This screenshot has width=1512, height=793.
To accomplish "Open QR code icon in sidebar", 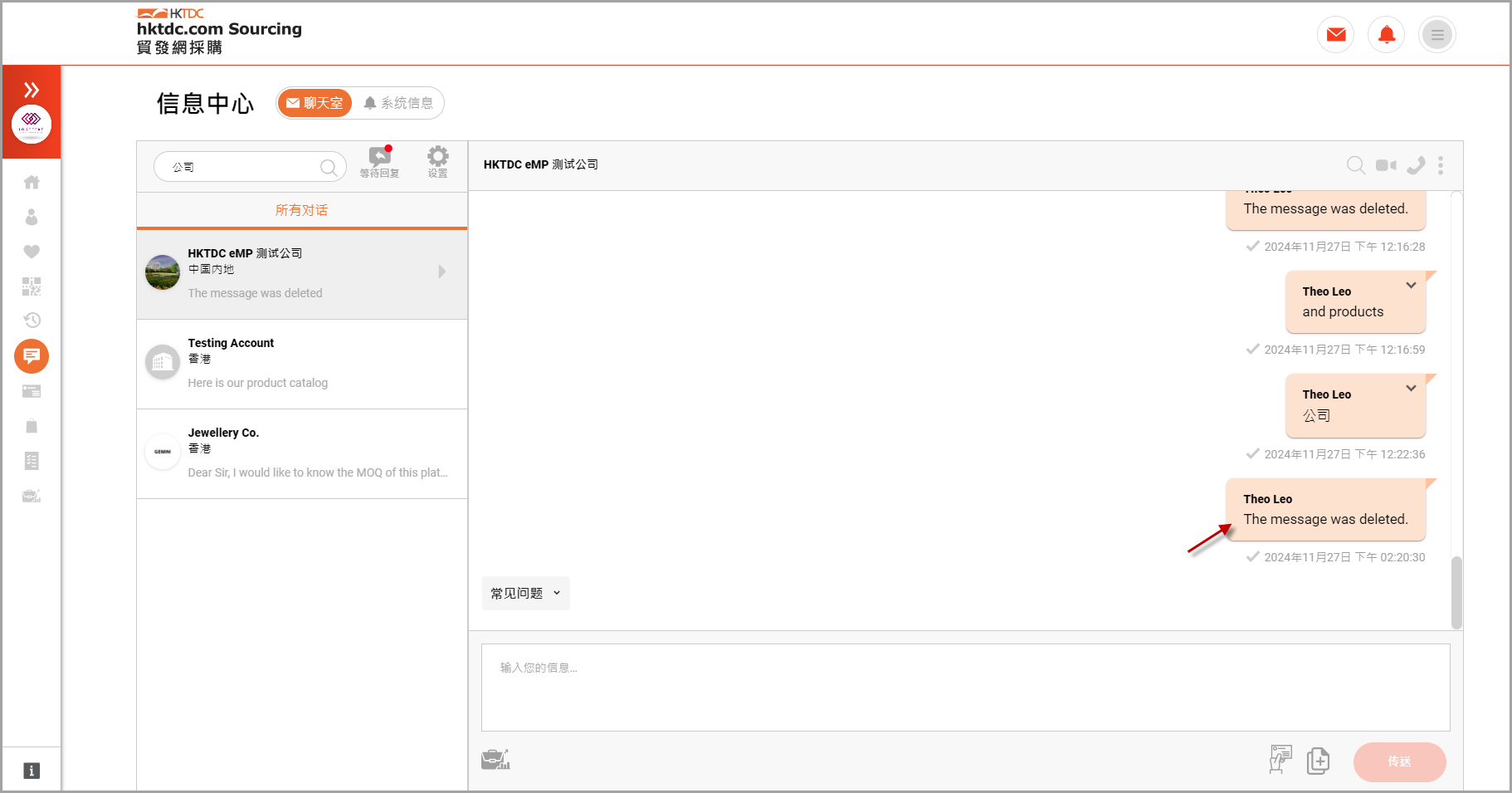I will (32, 286).
